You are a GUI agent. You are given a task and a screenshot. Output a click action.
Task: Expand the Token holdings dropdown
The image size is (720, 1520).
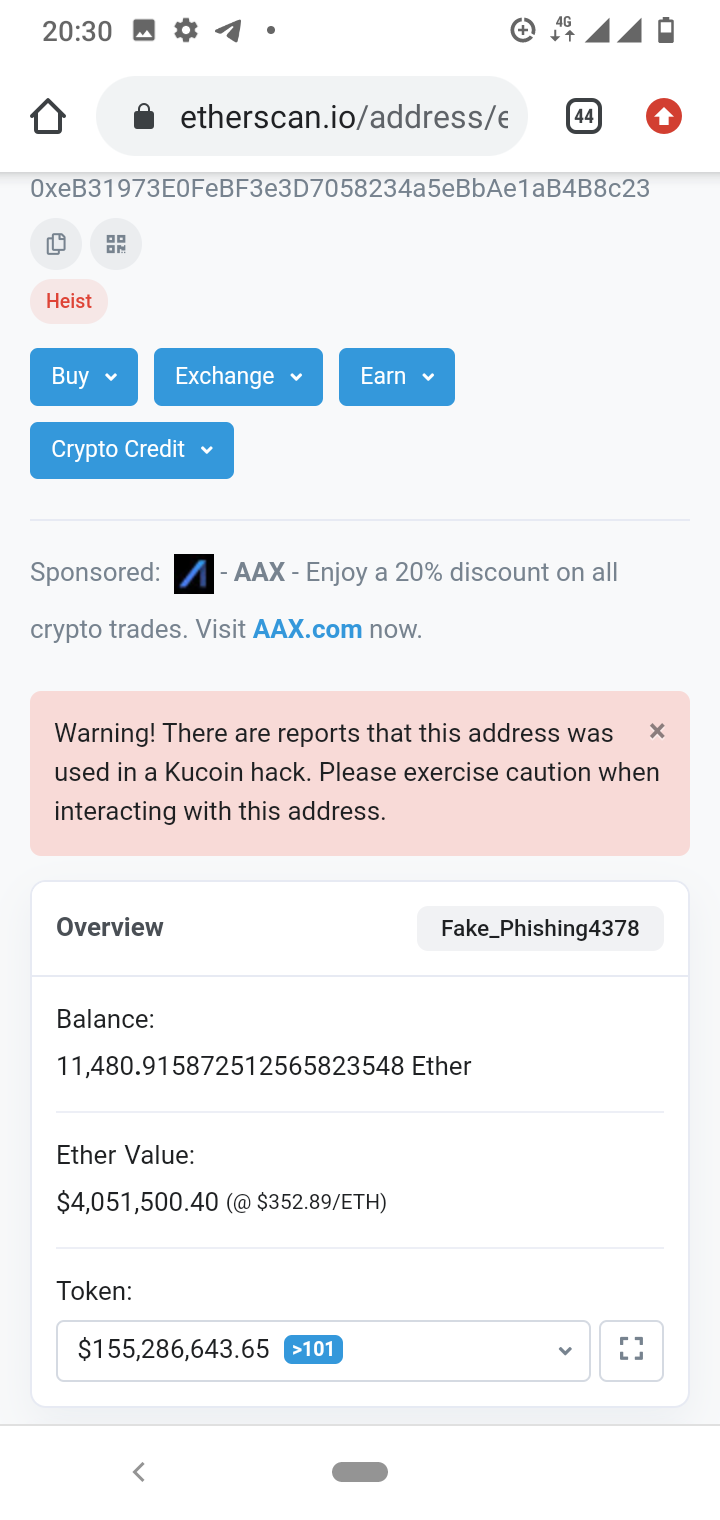(x=323, y=1350)
